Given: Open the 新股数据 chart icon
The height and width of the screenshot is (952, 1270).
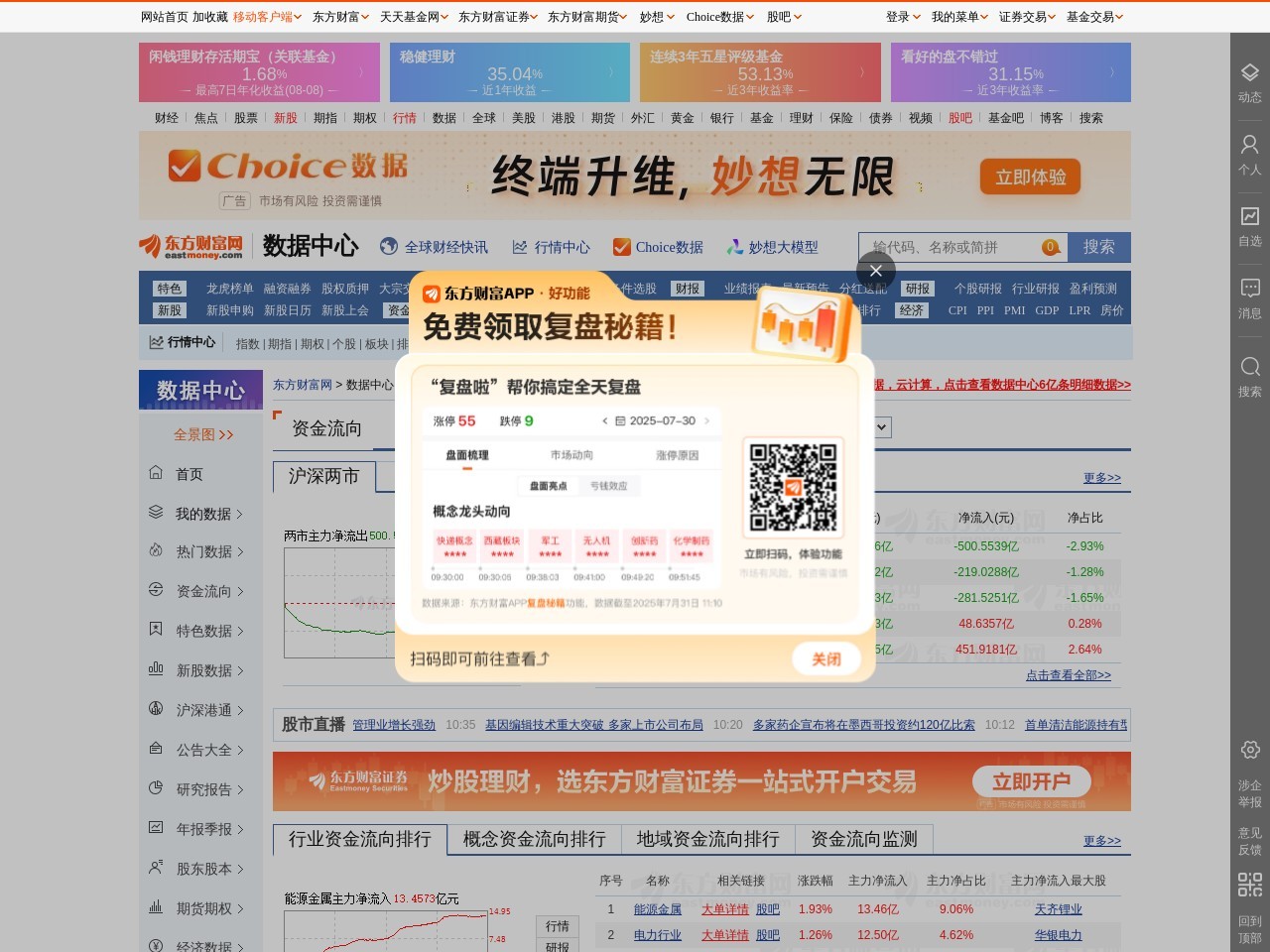Looking at the screenshot, I should point(156,670).
